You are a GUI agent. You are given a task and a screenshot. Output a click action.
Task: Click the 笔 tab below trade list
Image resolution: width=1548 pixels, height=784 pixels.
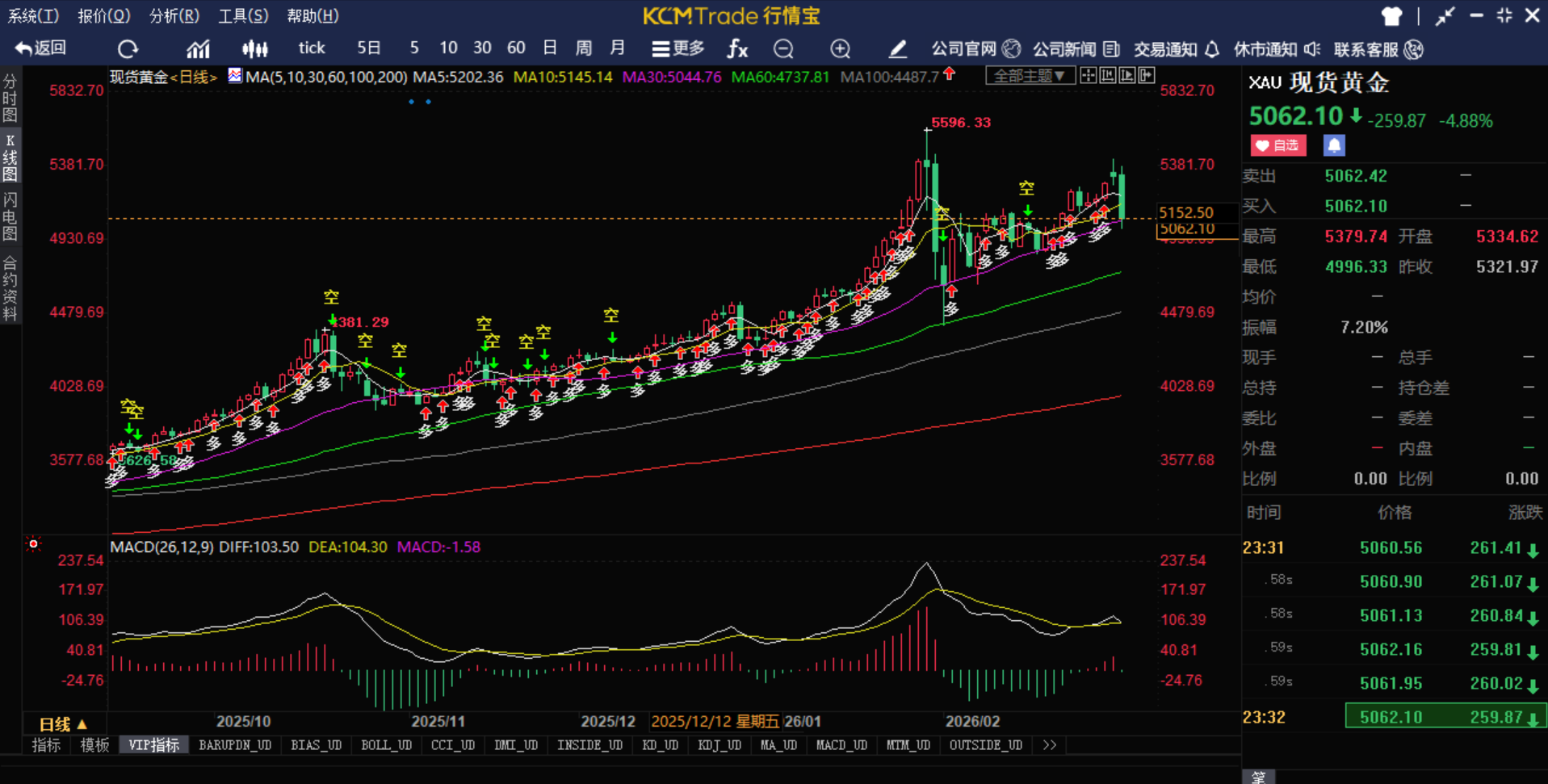coord(1259,777)
